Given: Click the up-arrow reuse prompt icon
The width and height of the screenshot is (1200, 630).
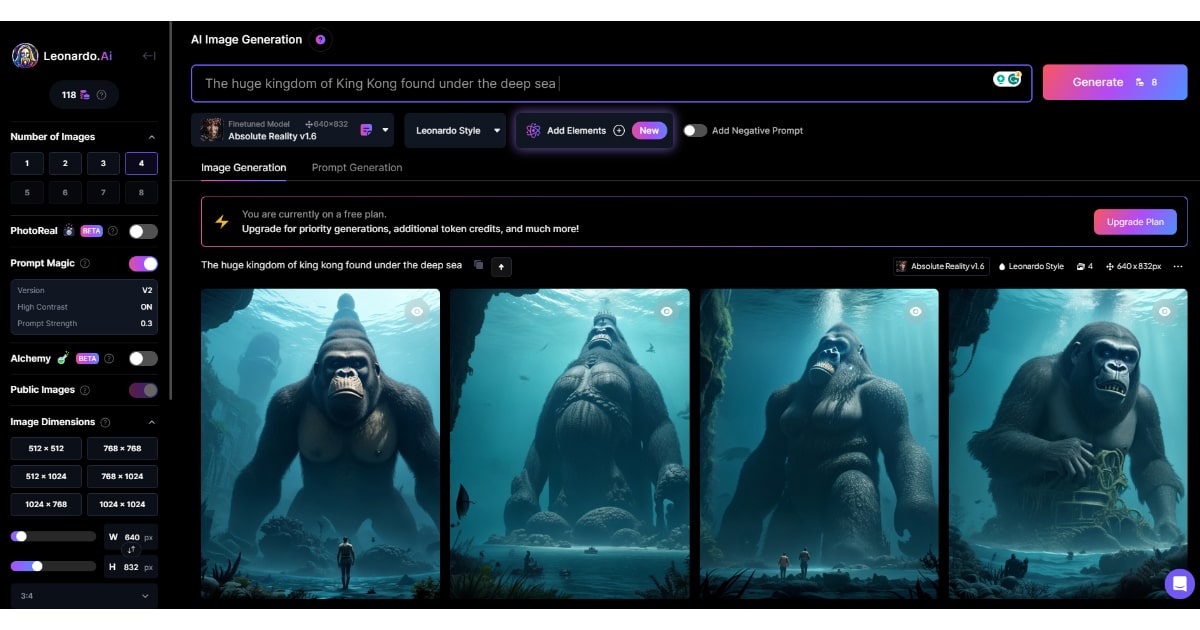Looking at the screenshot, I should 501,266.
